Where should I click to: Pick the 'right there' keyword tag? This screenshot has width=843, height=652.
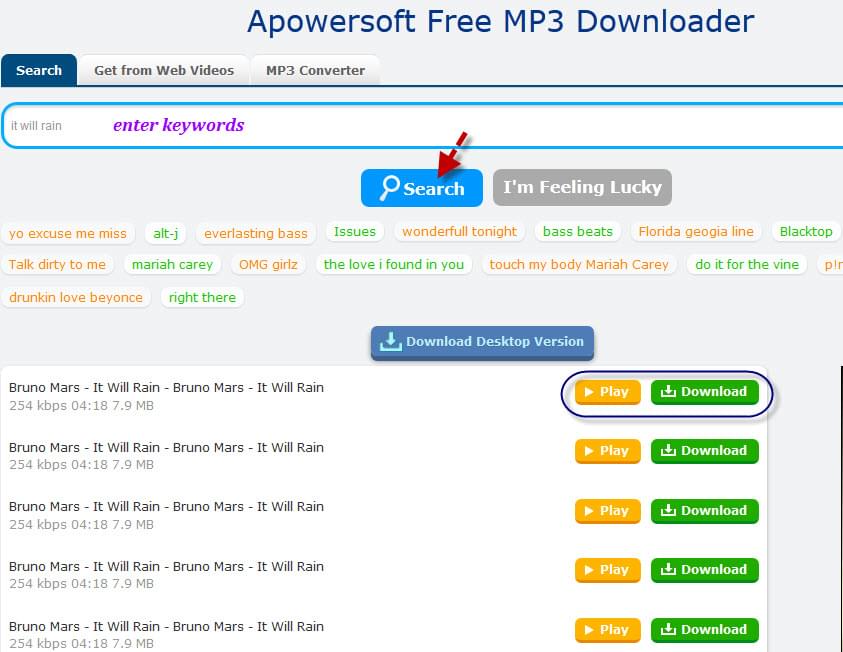coord(202,297)
